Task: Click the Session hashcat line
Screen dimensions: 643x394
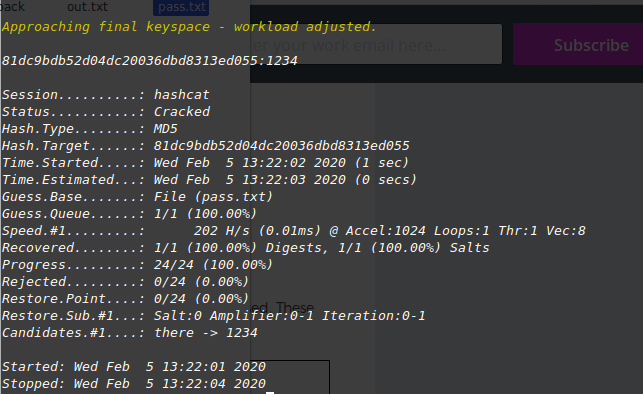Action: pyautogui.click(x=106, y=95)
